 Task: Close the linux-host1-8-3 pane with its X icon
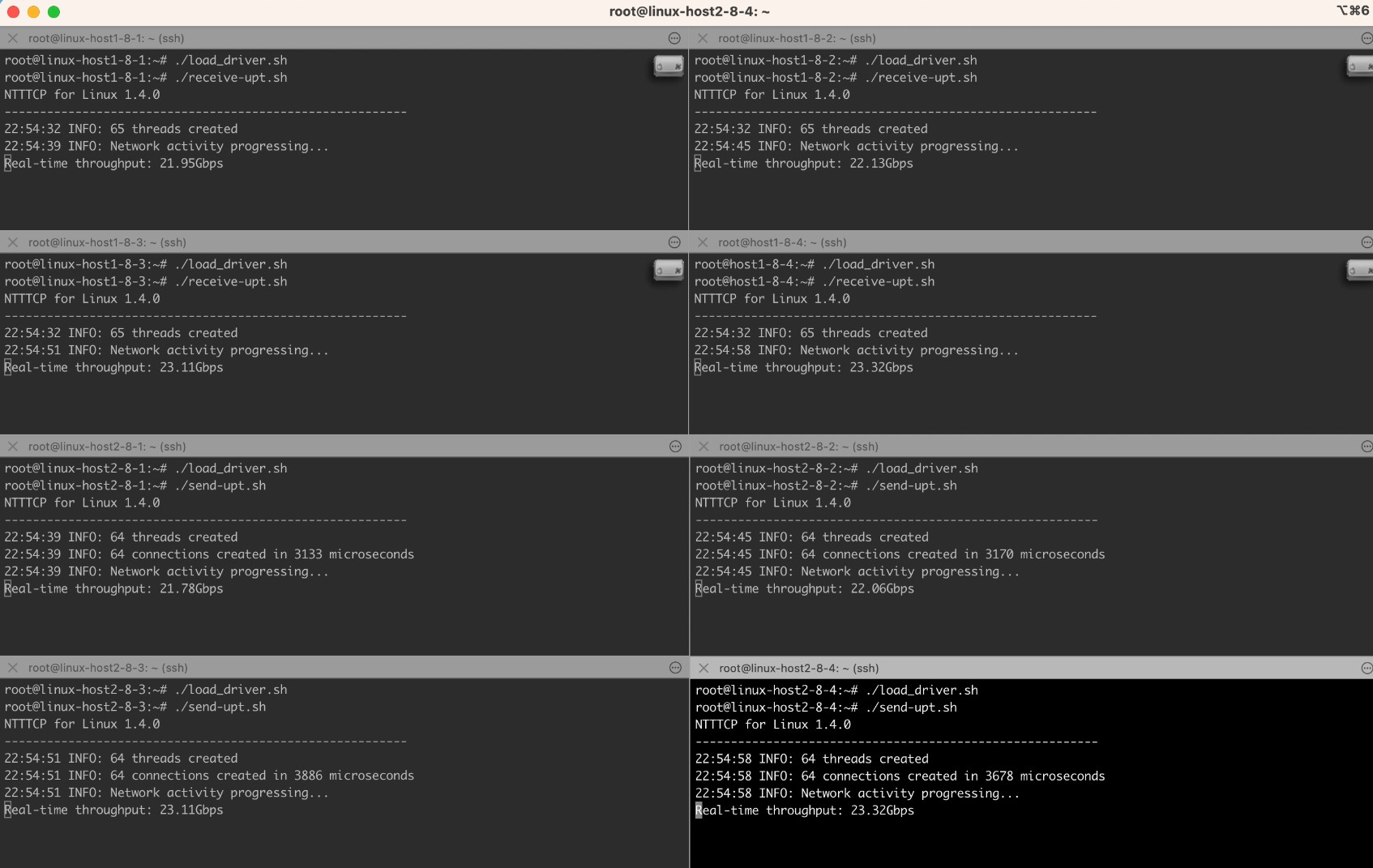(13, 242)
